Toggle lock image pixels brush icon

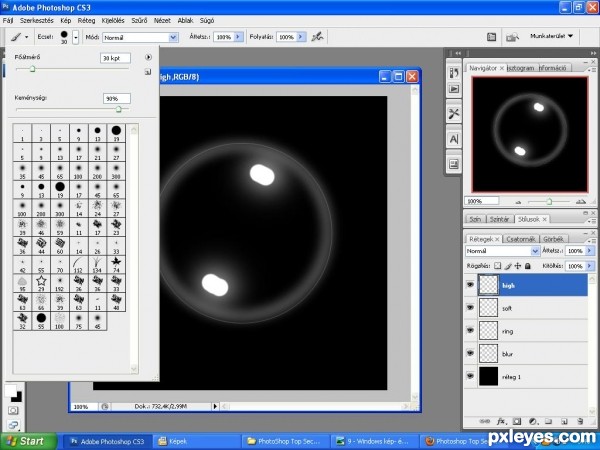508,266
